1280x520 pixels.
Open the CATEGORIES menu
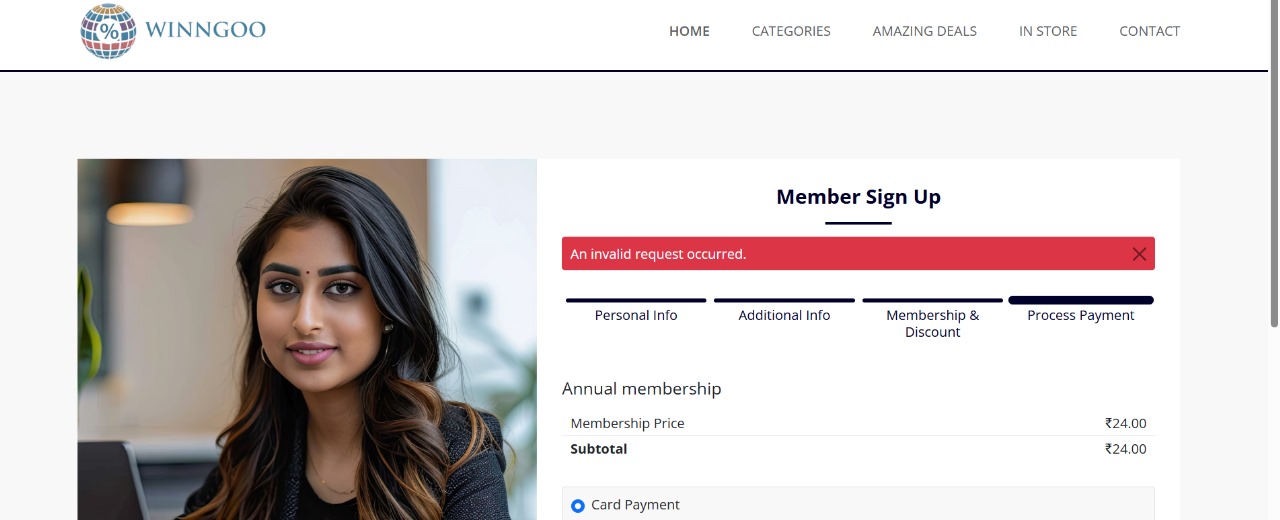791,31
